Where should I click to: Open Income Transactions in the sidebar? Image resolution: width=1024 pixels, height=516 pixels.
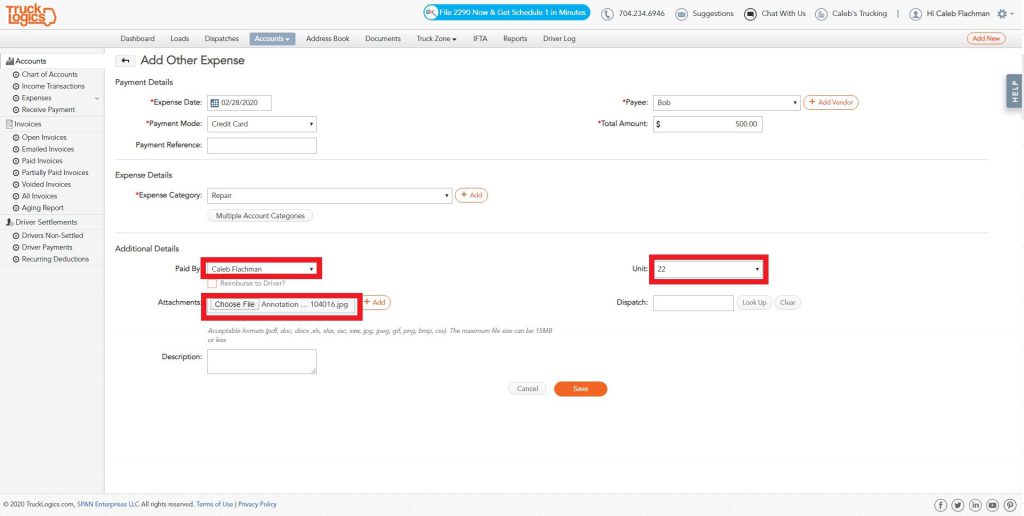53,86
